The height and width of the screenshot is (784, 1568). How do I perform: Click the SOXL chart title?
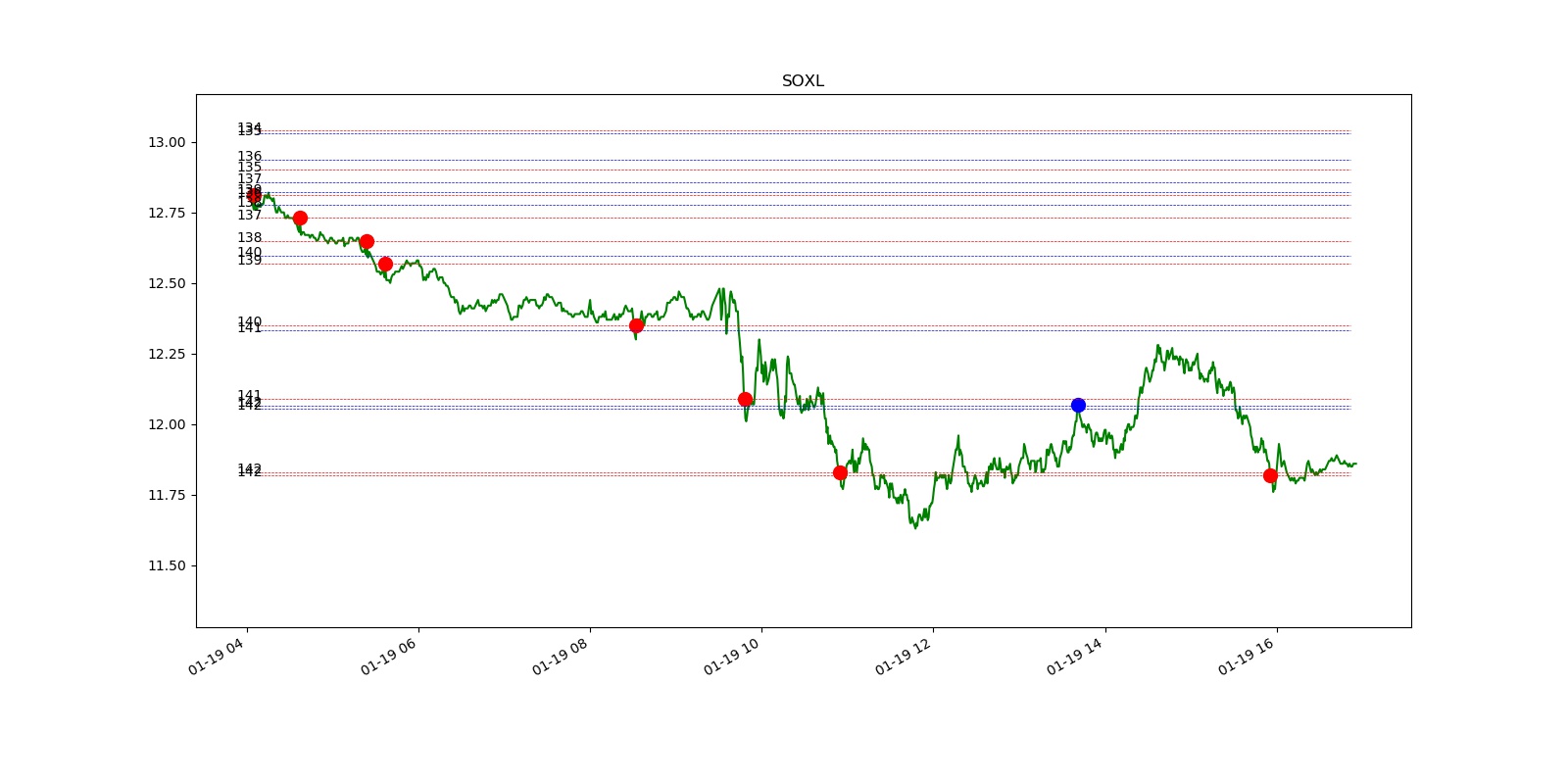click(803, 81)
